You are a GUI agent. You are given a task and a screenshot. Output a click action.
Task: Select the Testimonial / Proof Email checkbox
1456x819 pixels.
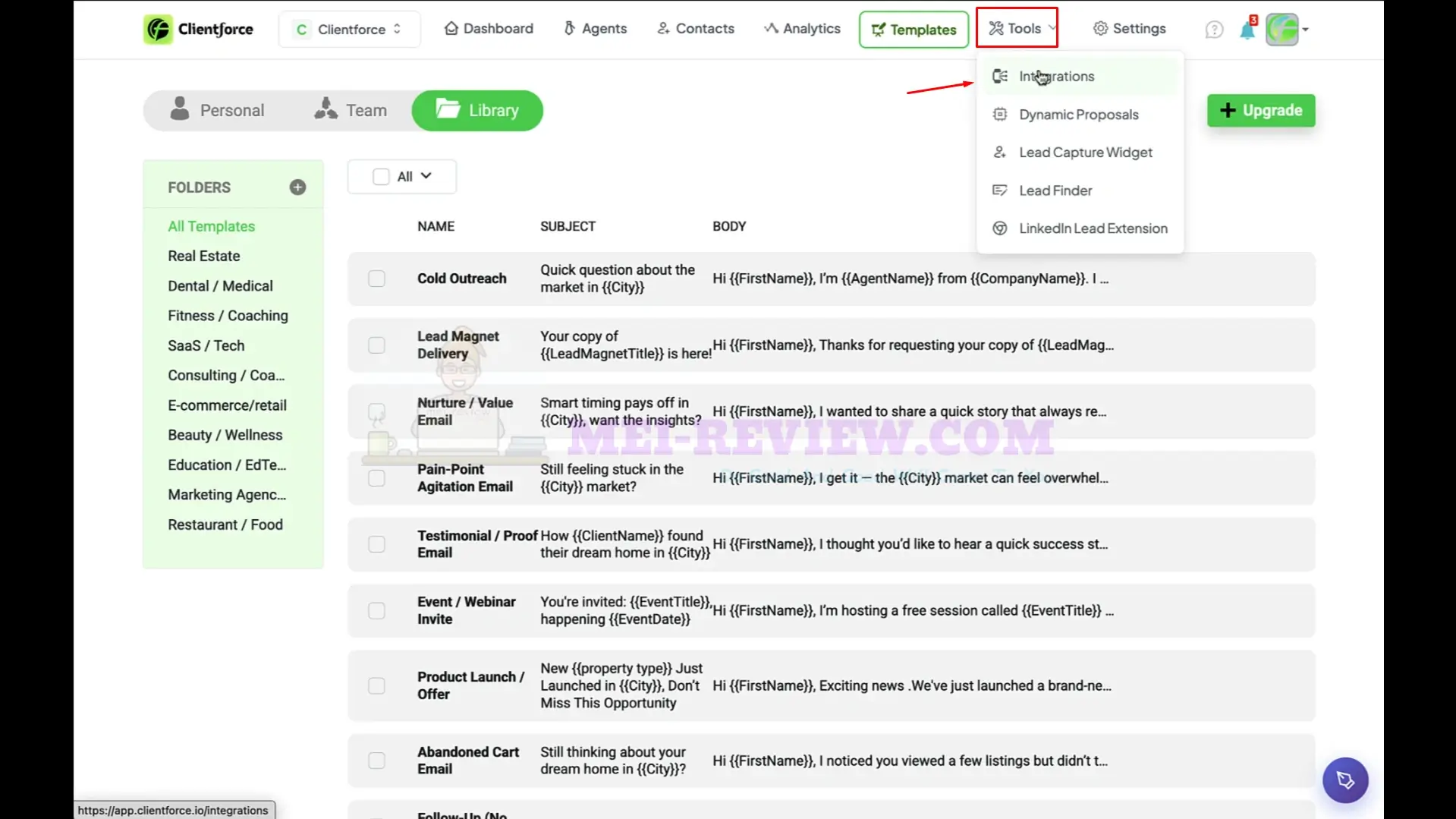(376, 544)
